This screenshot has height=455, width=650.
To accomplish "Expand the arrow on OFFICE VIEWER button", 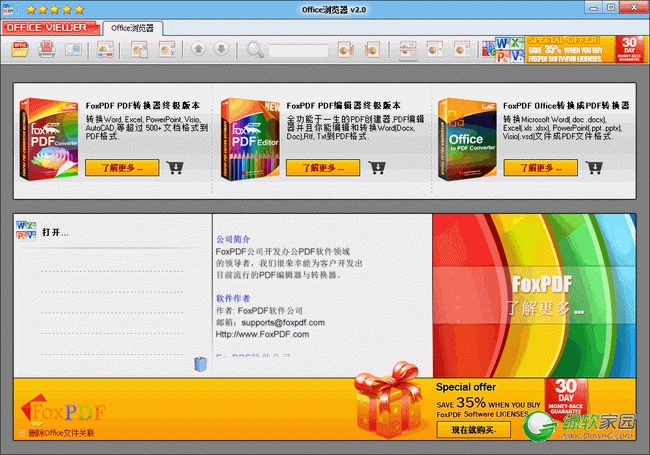I will tap(97, 30).
